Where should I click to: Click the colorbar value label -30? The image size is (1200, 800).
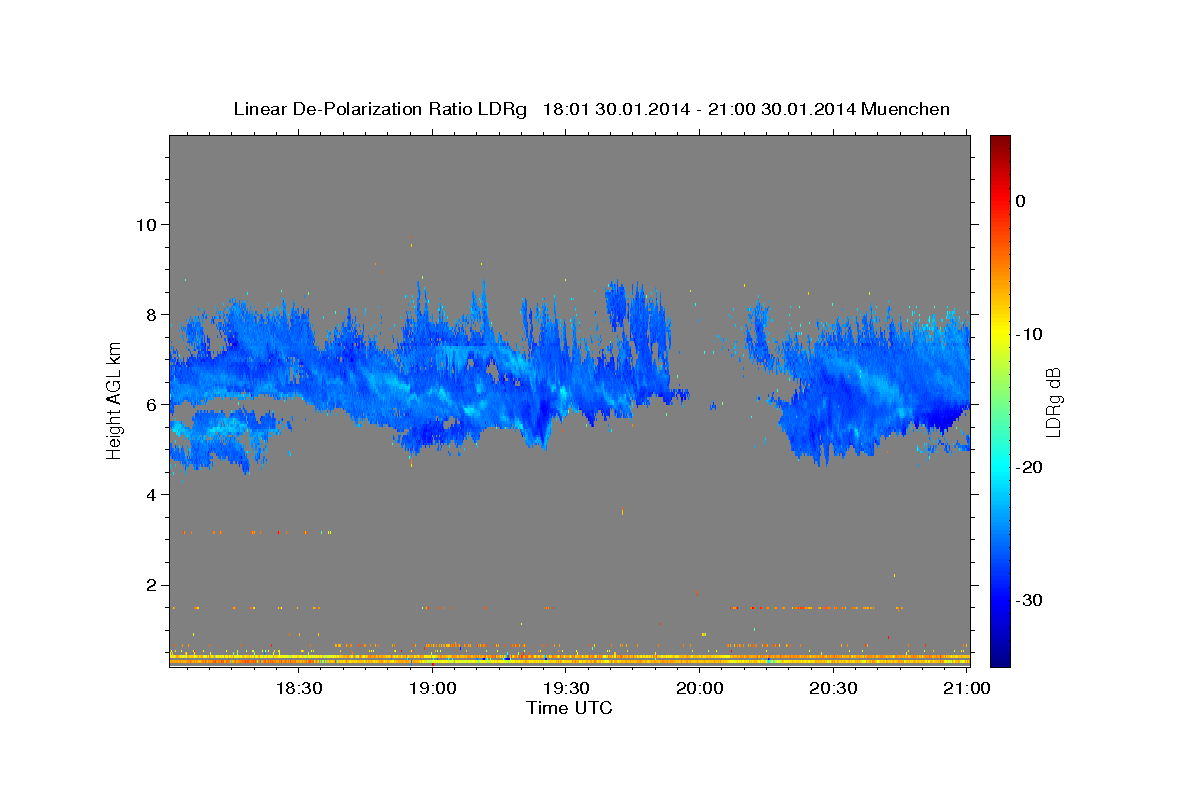pos(1029,600)
